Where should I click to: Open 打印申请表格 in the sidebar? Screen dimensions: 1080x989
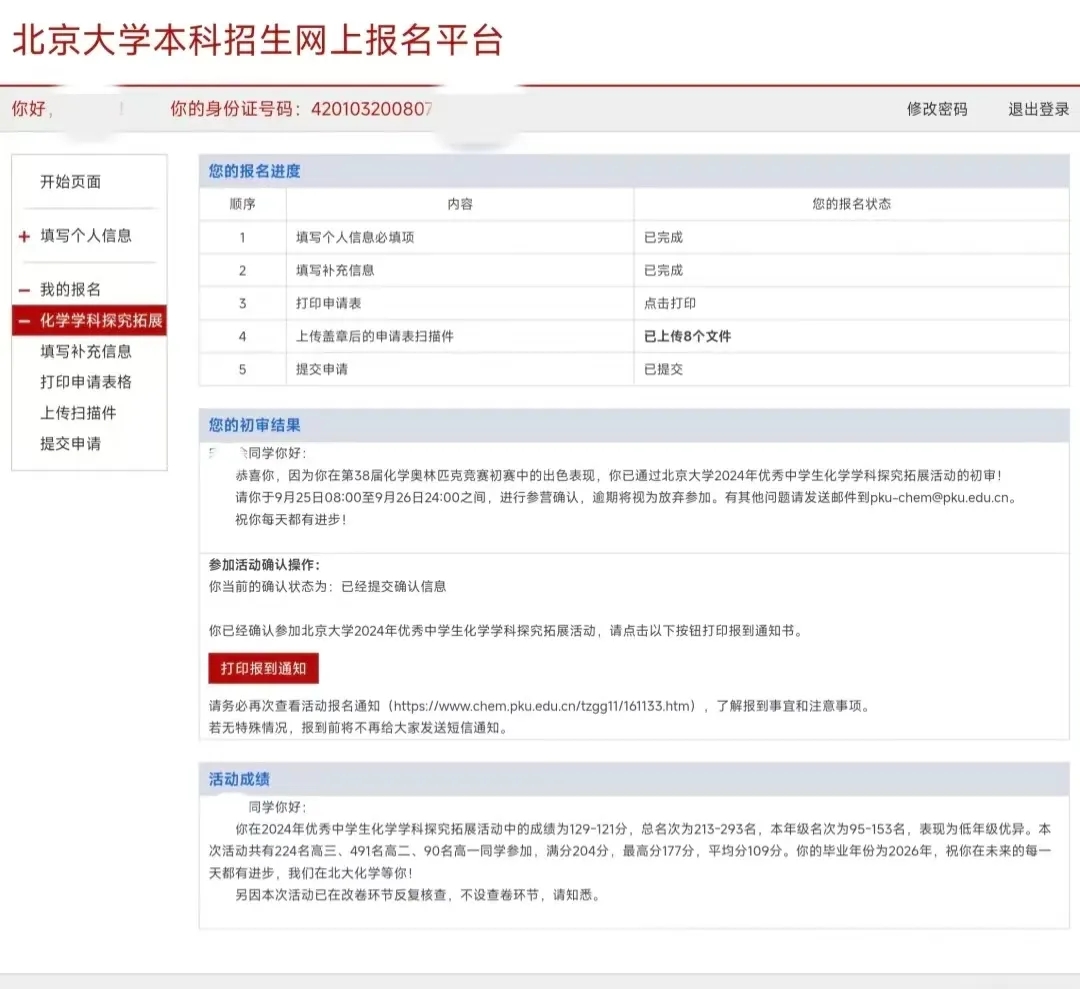(85, 382)
